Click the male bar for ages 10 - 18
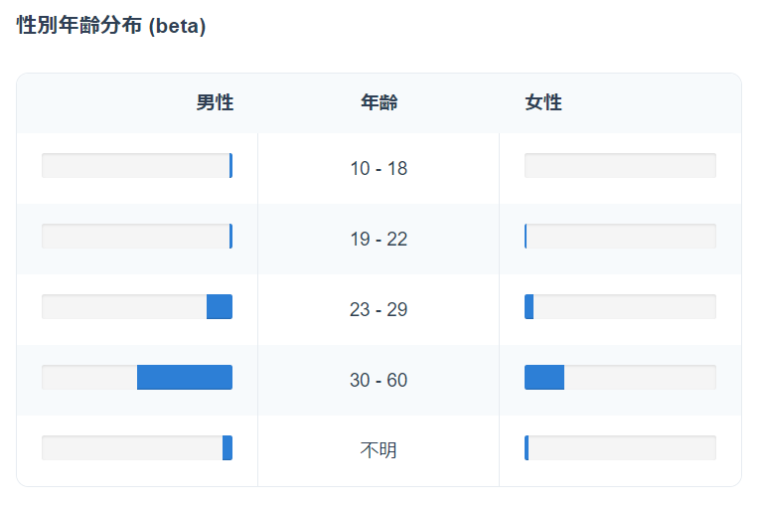The height and width of the screenshot is (506, 760). click(x=137, y=166)
